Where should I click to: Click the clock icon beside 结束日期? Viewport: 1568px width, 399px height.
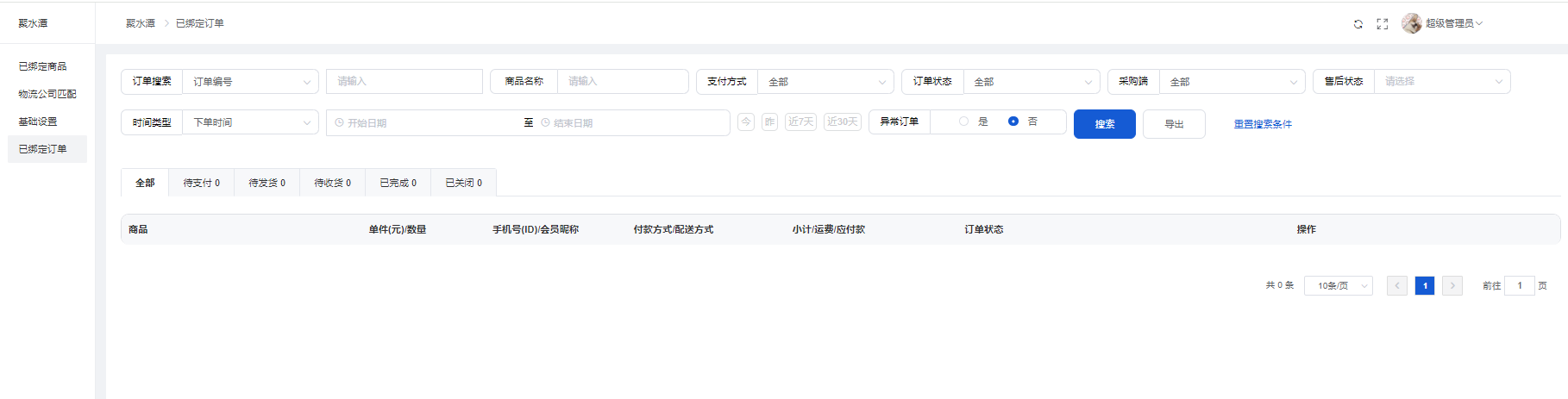pyautogui.click(x=545, y=123)
